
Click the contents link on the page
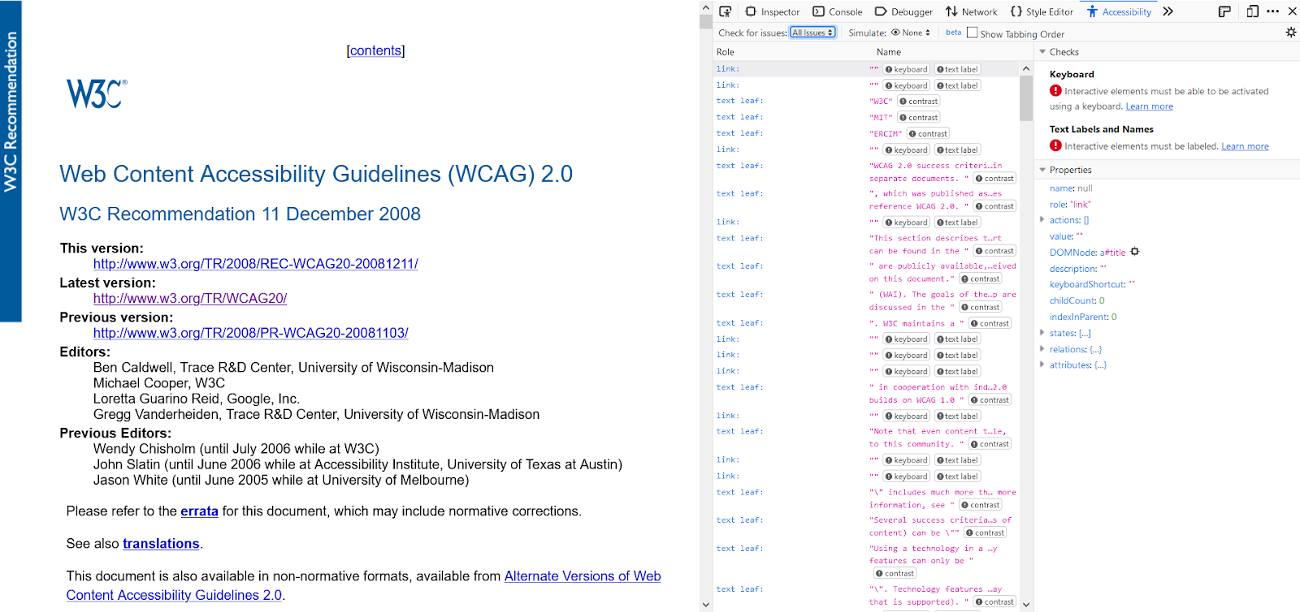point(376,51)
